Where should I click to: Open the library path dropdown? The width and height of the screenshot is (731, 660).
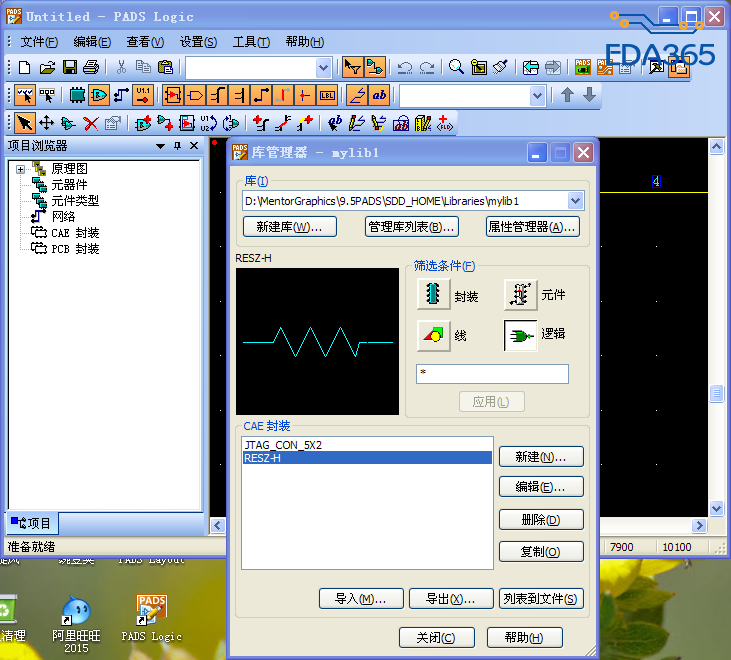576,201
